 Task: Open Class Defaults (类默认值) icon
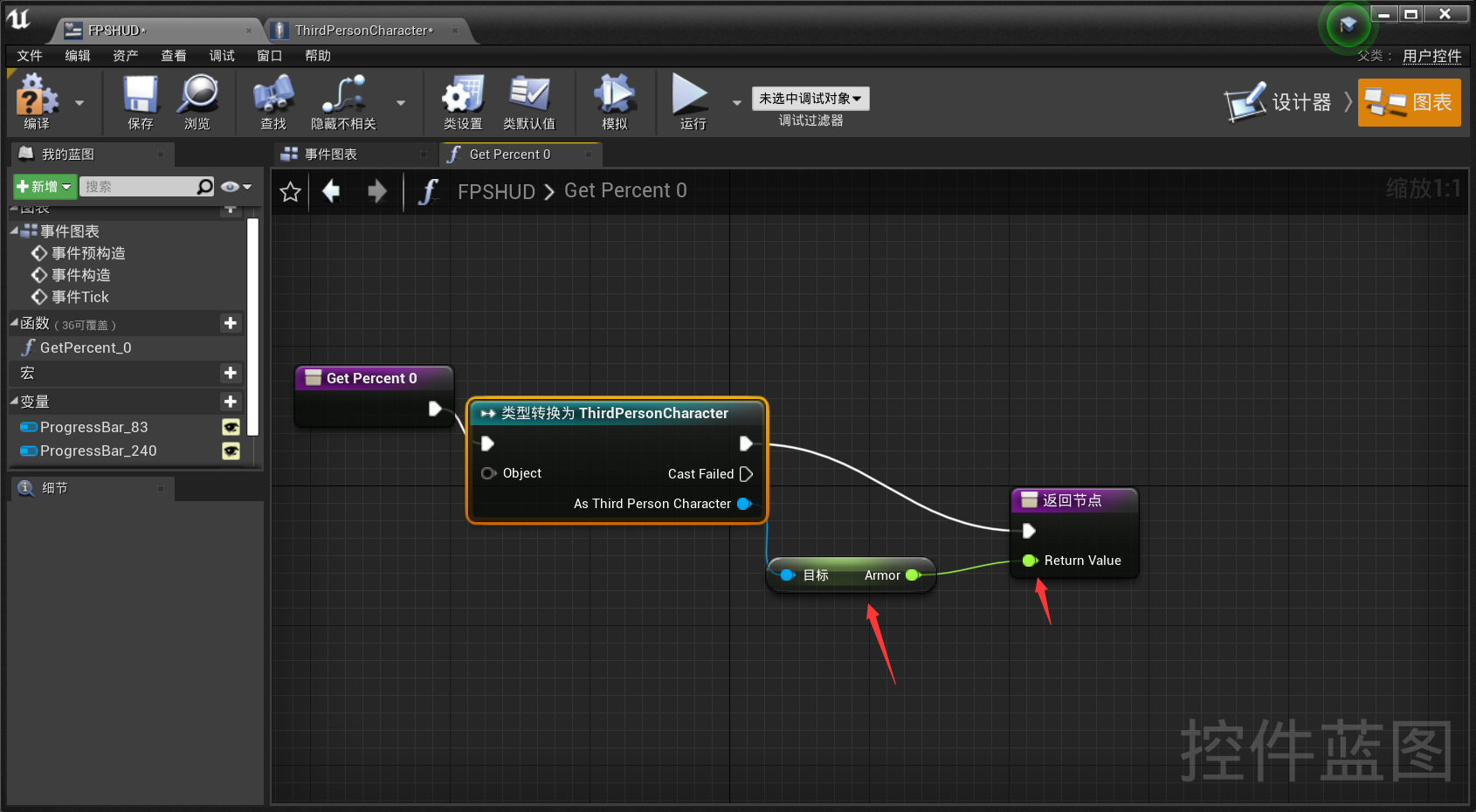[x=528, y=96]
